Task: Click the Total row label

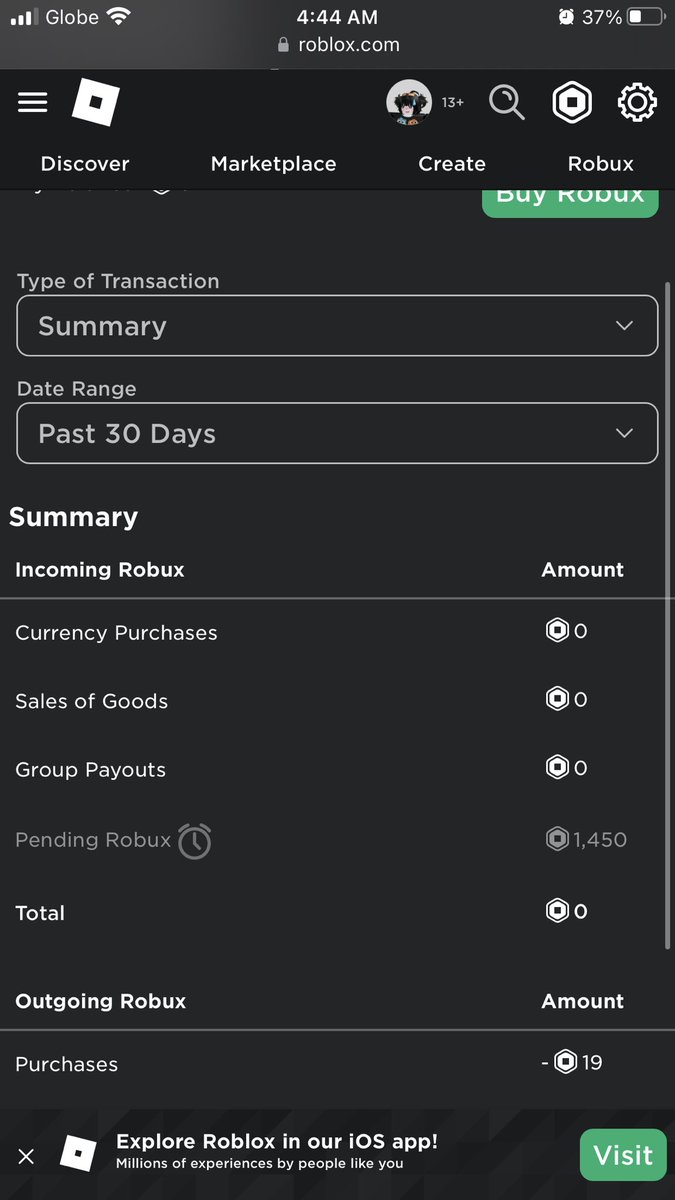Action: point(40,913)
